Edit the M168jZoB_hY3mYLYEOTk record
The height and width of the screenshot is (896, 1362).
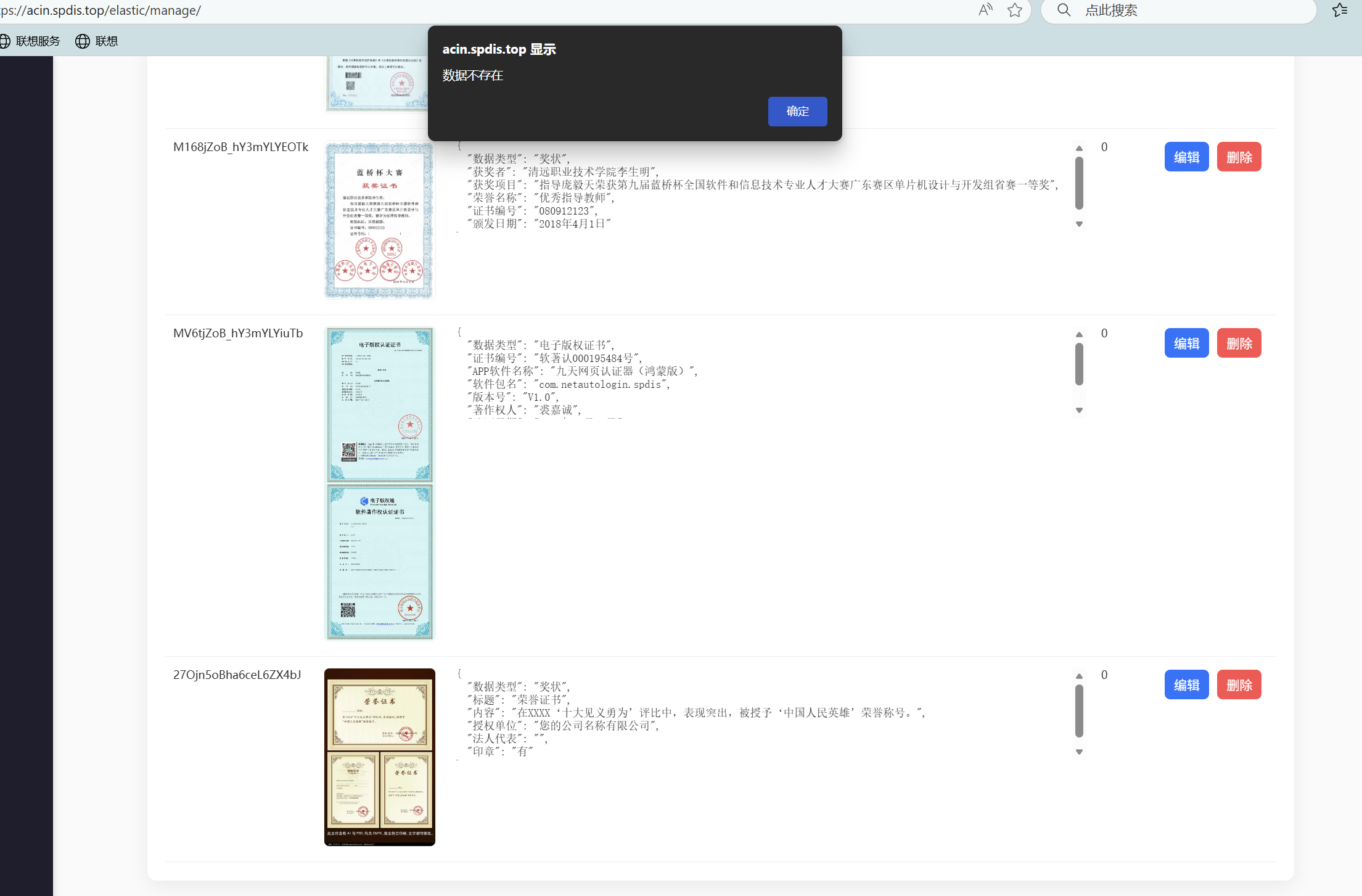[1186, 157]
